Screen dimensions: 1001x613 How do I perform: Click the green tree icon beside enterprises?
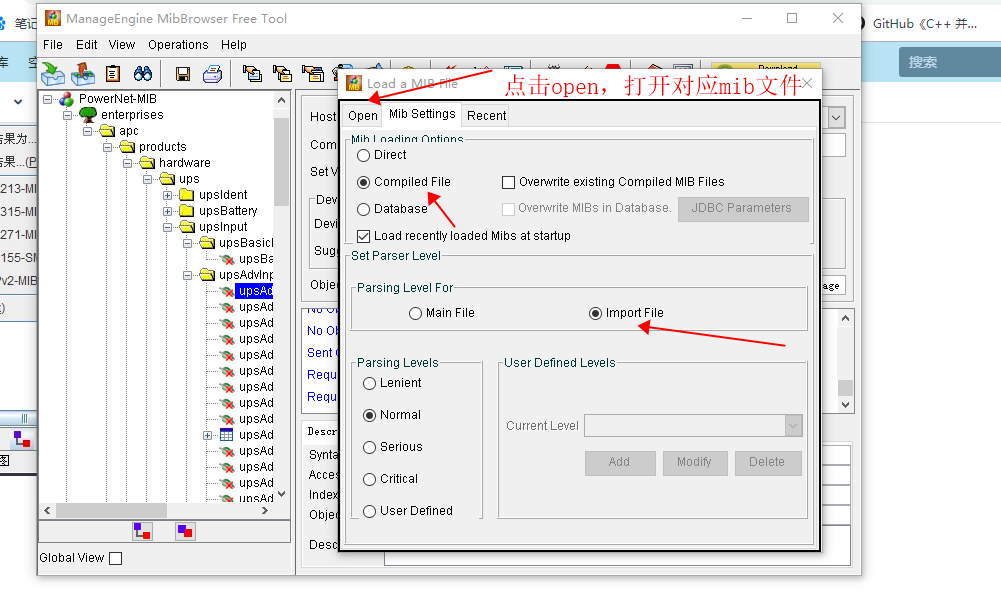[x=87, y=115]
